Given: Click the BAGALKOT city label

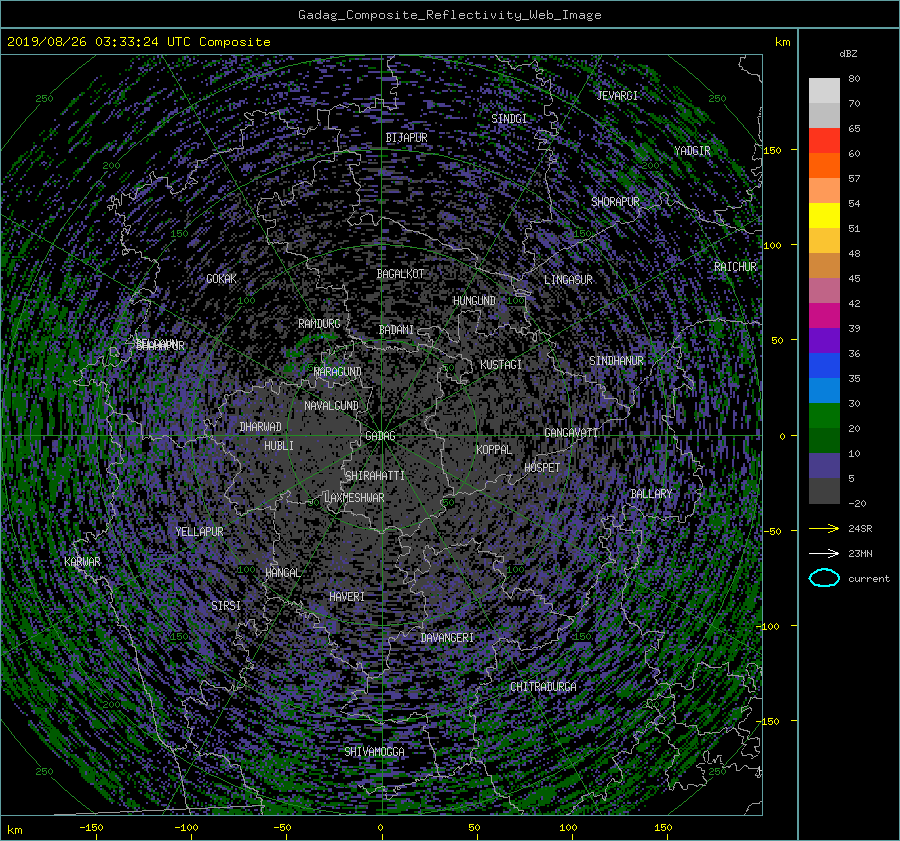Looking at the screenshot, I should click(400, 274).
